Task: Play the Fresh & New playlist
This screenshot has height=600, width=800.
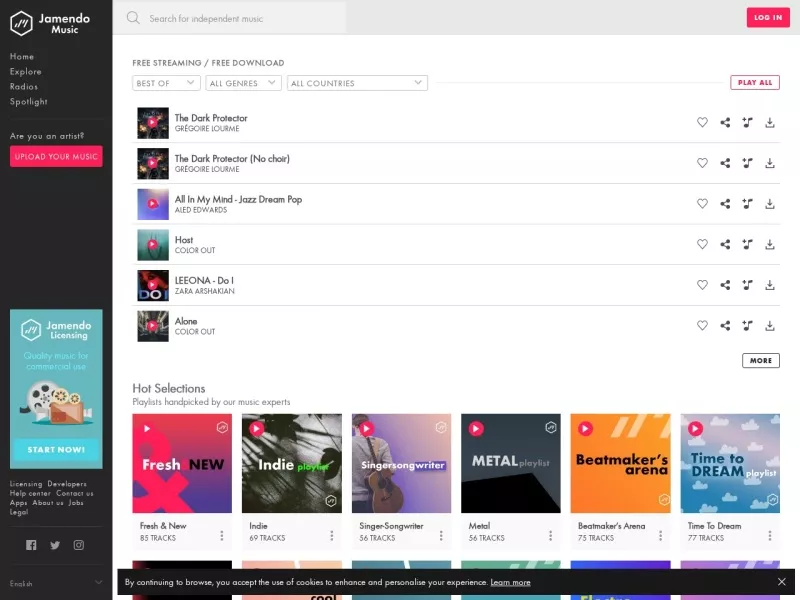Action: pyautogui.click(x=147, y=429)
